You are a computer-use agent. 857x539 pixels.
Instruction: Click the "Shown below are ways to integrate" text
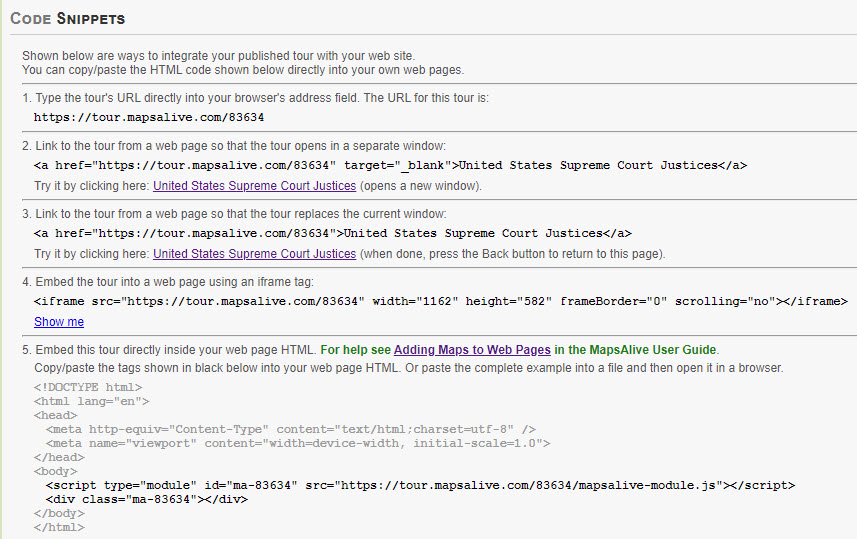219,56
